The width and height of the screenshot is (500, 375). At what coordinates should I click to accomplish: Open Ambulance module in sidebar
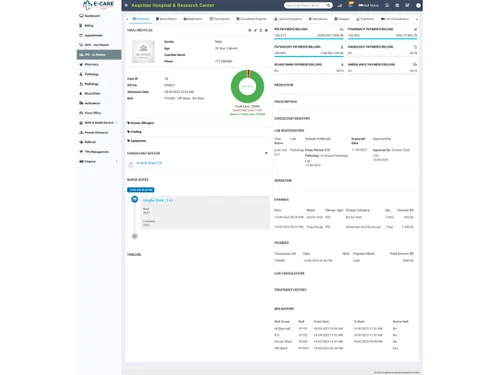pos(99,103)
